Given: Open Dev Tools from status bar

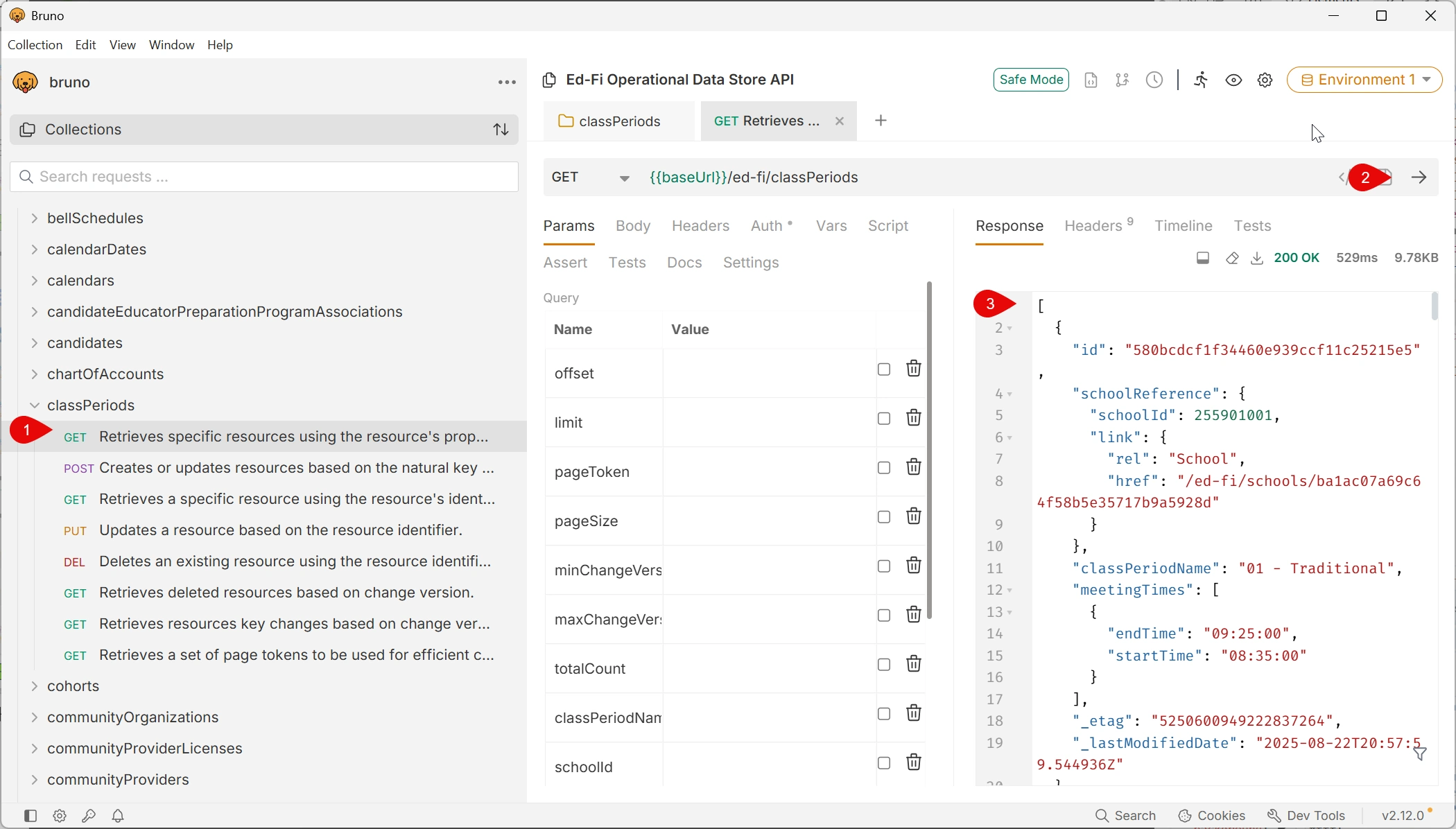Looking at the screenshot, I should (x=1306, y=816).
